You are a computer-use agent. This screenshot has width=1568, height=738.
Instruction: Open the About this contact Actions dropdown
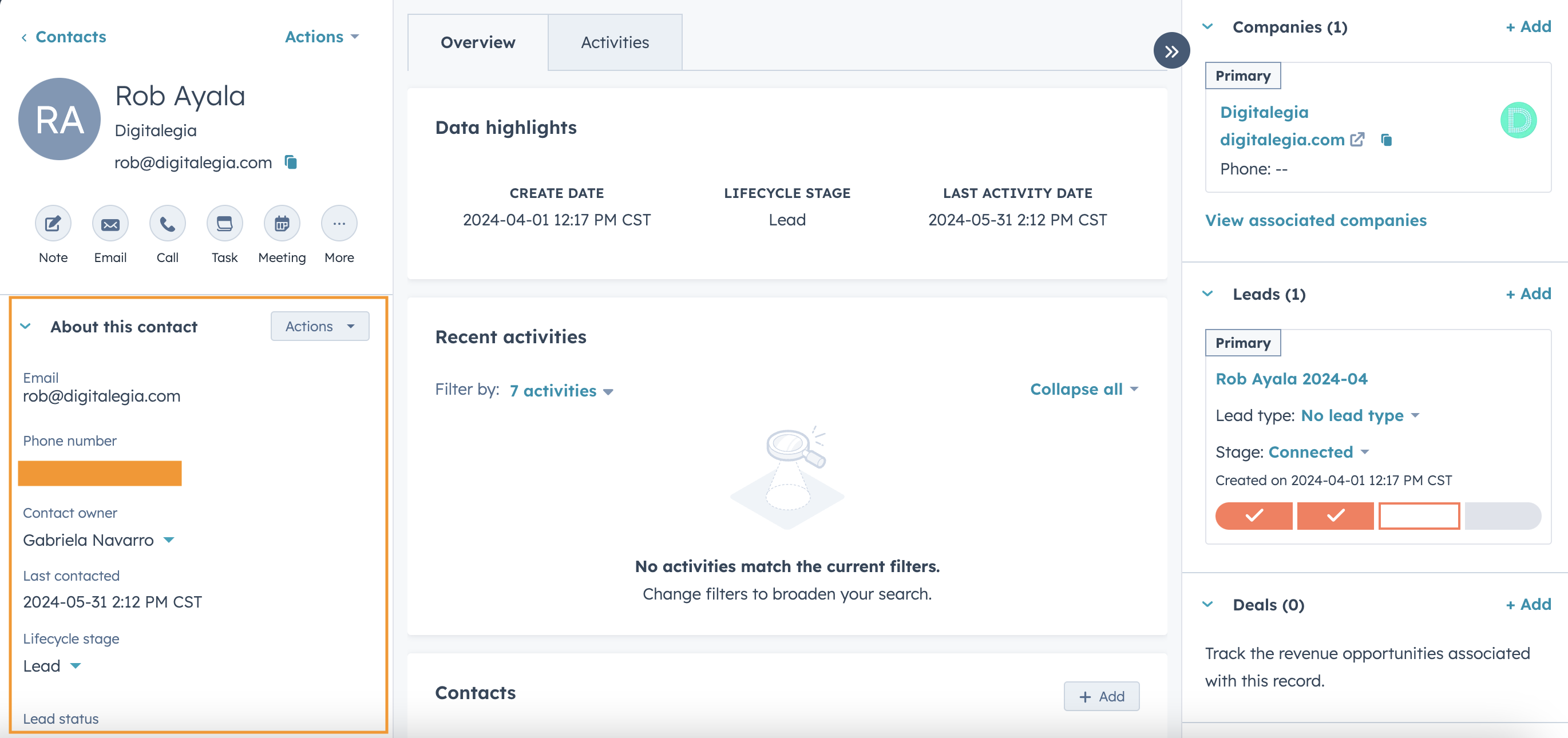coord(319,326)
